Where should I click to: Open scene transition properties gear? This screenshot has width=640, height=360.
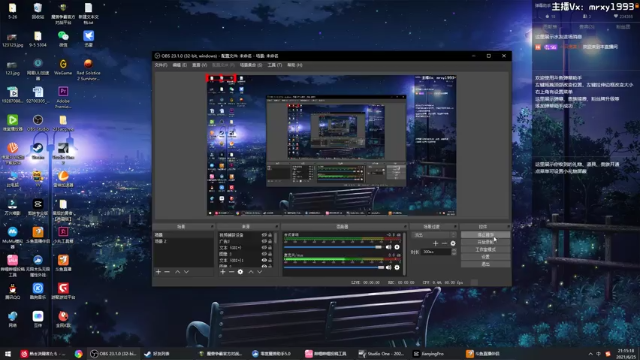tap(453, 243)
